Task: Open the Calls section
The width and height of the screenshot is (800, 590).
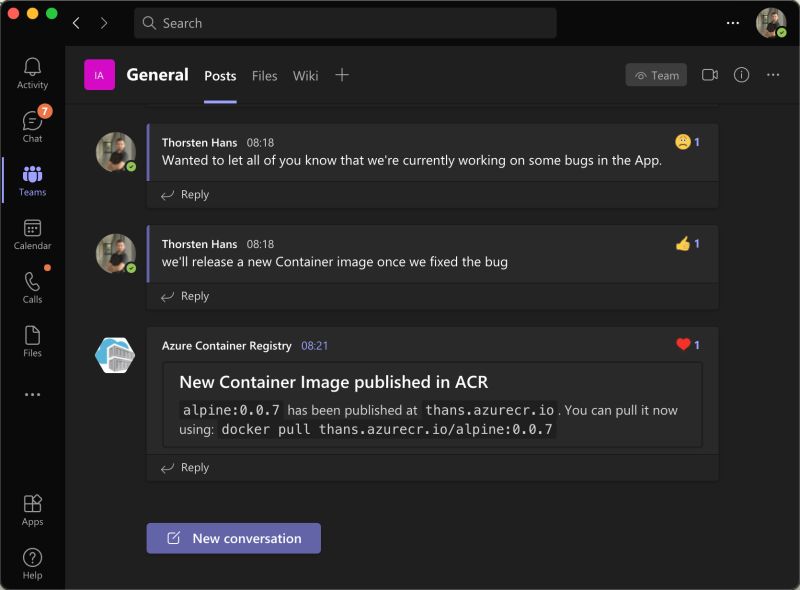Action: coord(32,290)
